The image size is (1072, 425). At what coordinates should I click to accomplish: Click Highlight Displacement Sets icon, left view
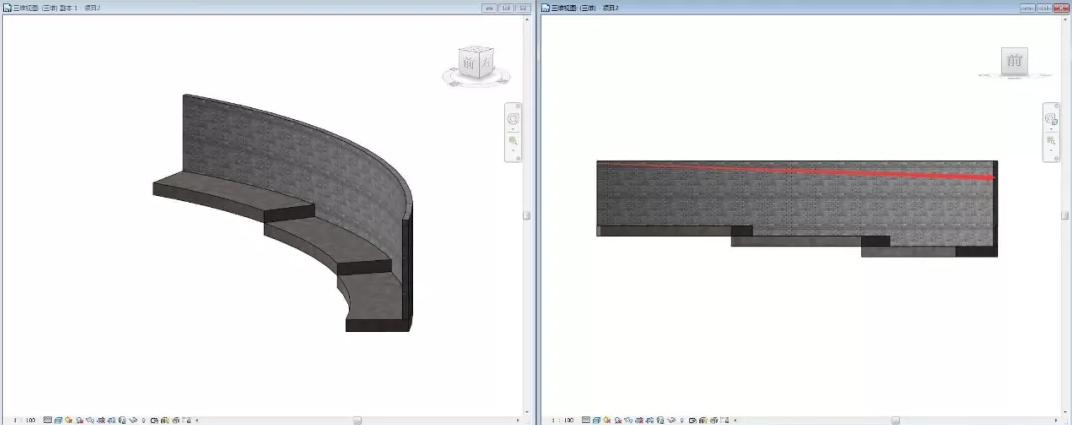[176, 420]
